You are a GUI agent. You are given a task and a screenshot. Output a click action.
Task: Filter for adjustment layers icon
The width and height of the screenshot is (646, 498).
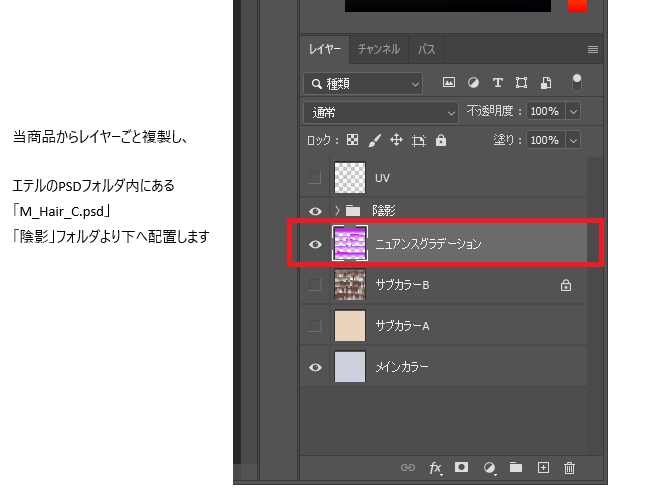pos(473,83)
